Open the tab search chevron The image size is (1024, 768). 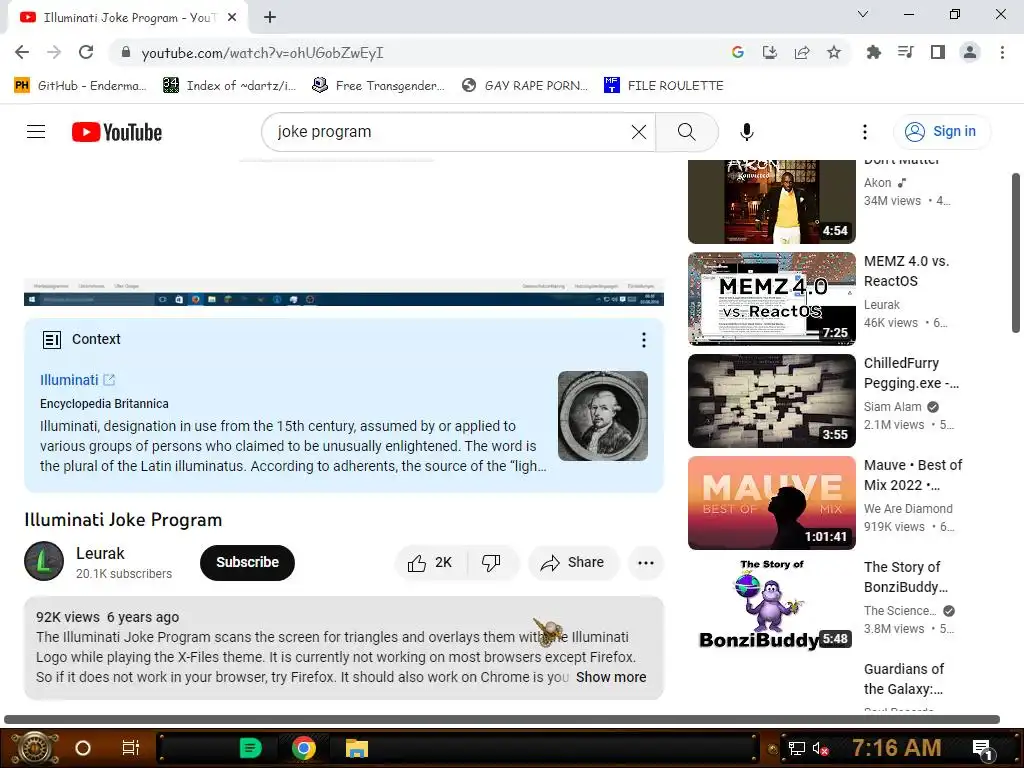[863, 14]
